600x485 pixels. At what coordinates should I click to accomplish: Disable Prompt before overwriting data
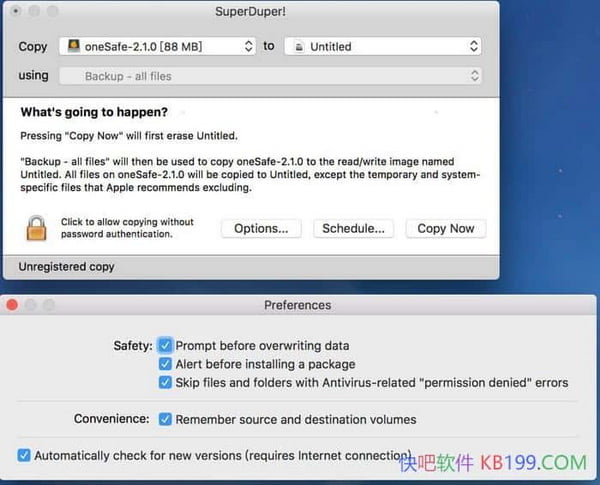tap(166, 345)
